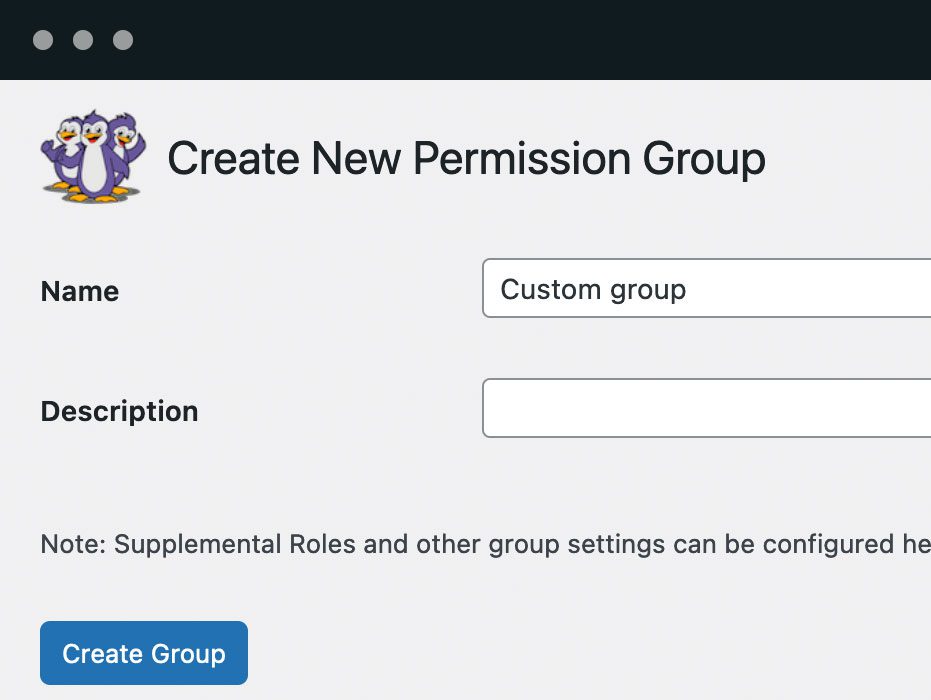Click the left waving penguin in logo

point(65,150)
